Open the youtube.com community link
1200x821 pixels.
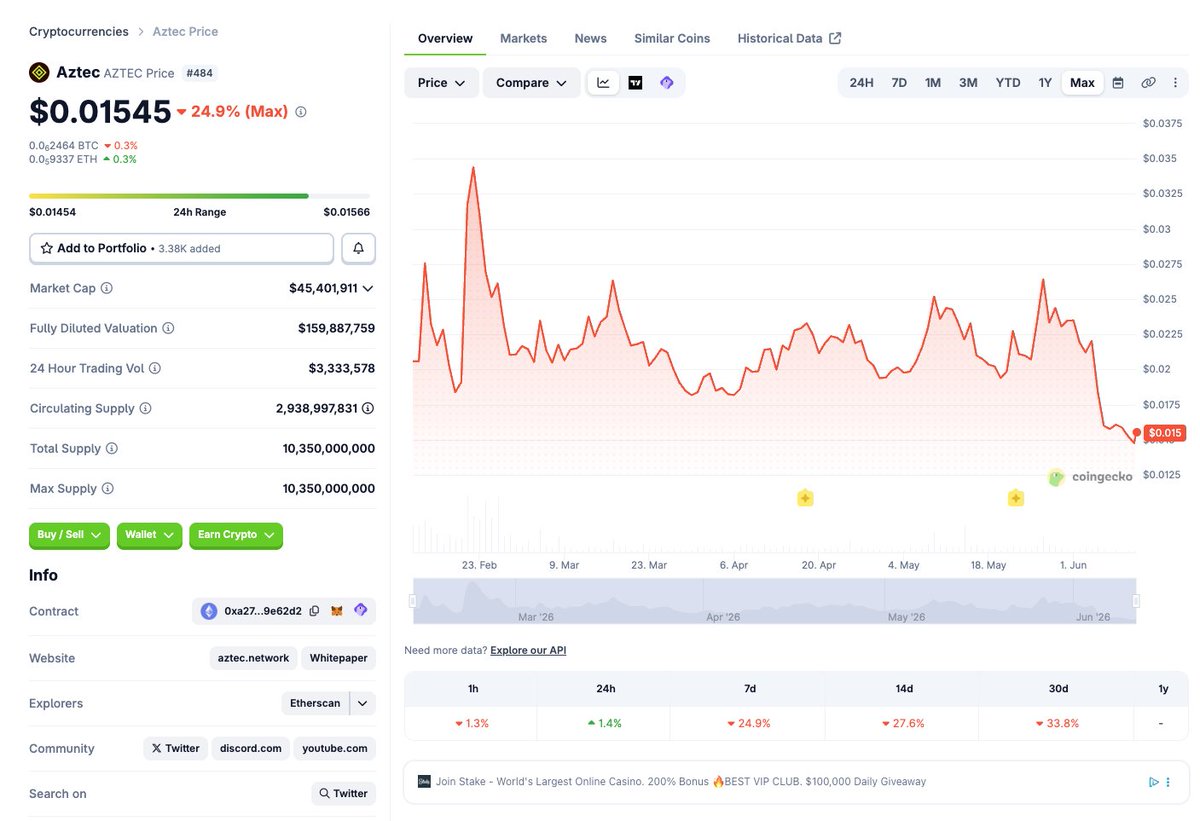pos(334,748)
